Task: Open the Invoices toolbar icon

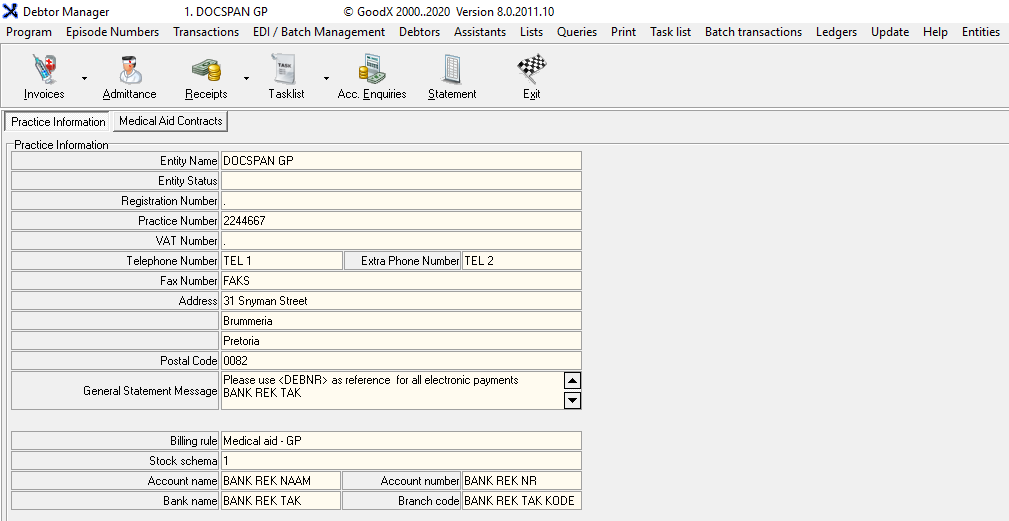Action: [44, 71]
